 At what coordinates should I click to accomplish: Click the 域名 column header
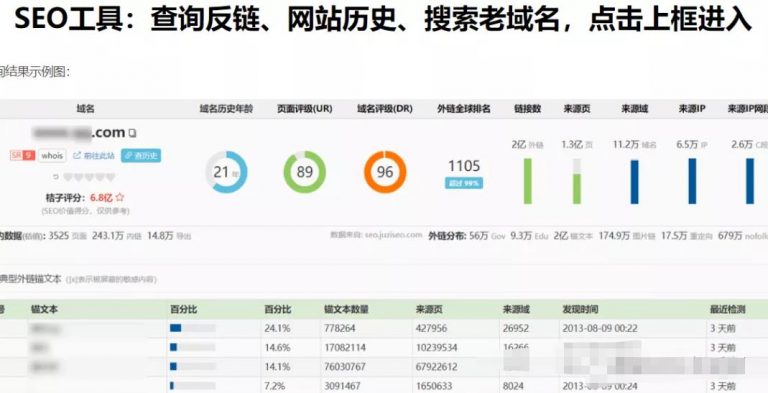[x=85, y=109]
